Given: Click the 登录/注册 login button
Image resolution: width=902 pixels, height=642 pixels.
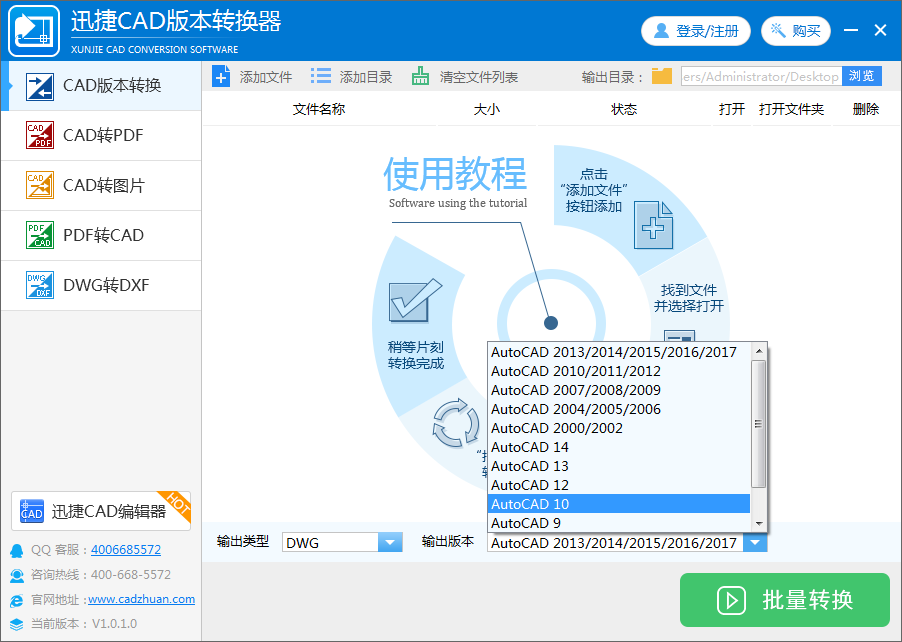Looking at the screenshot, I should pos(697,31).
